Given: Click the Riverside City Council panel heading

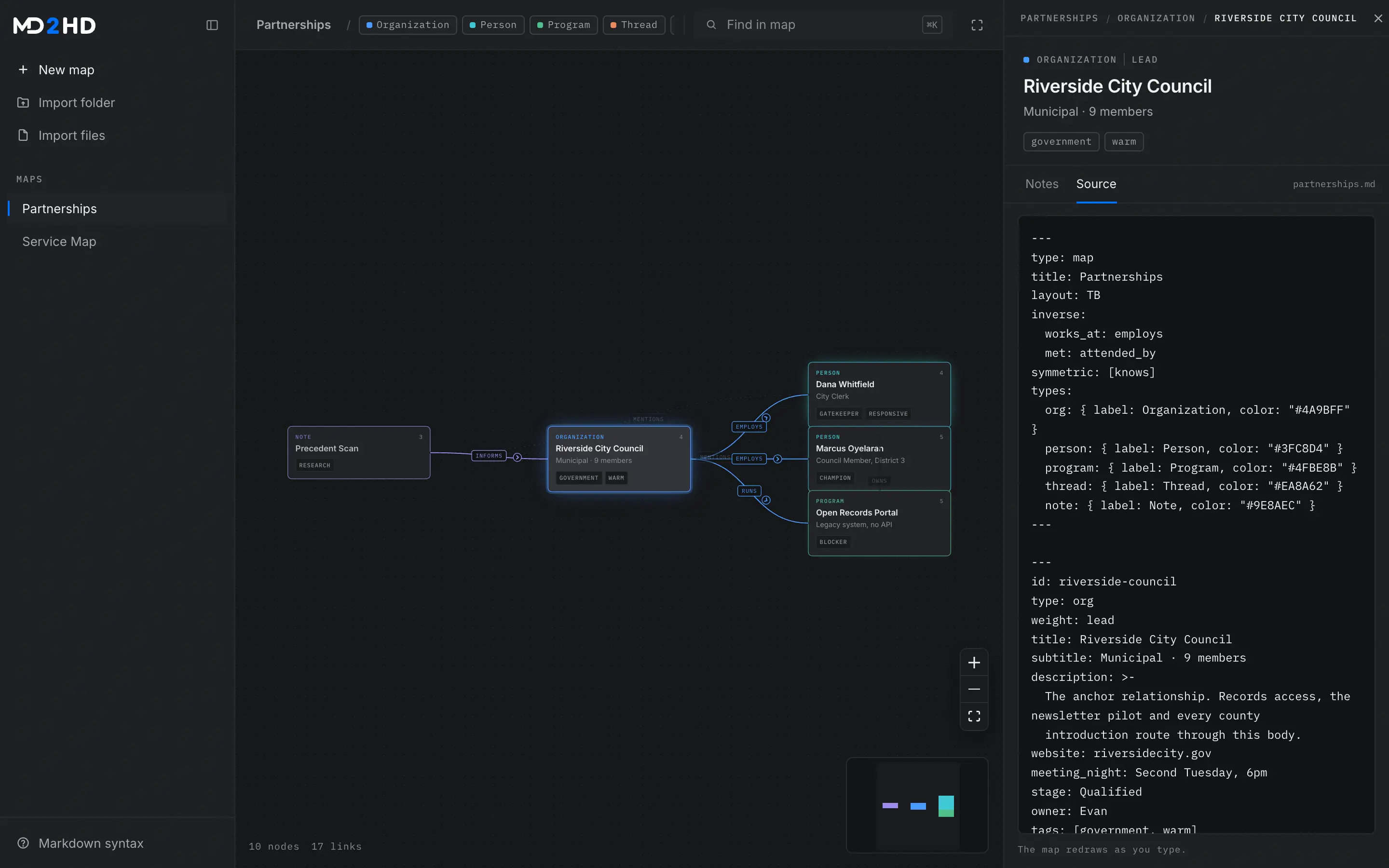Looking at the screenshot, I should (x=1117, y=86).
